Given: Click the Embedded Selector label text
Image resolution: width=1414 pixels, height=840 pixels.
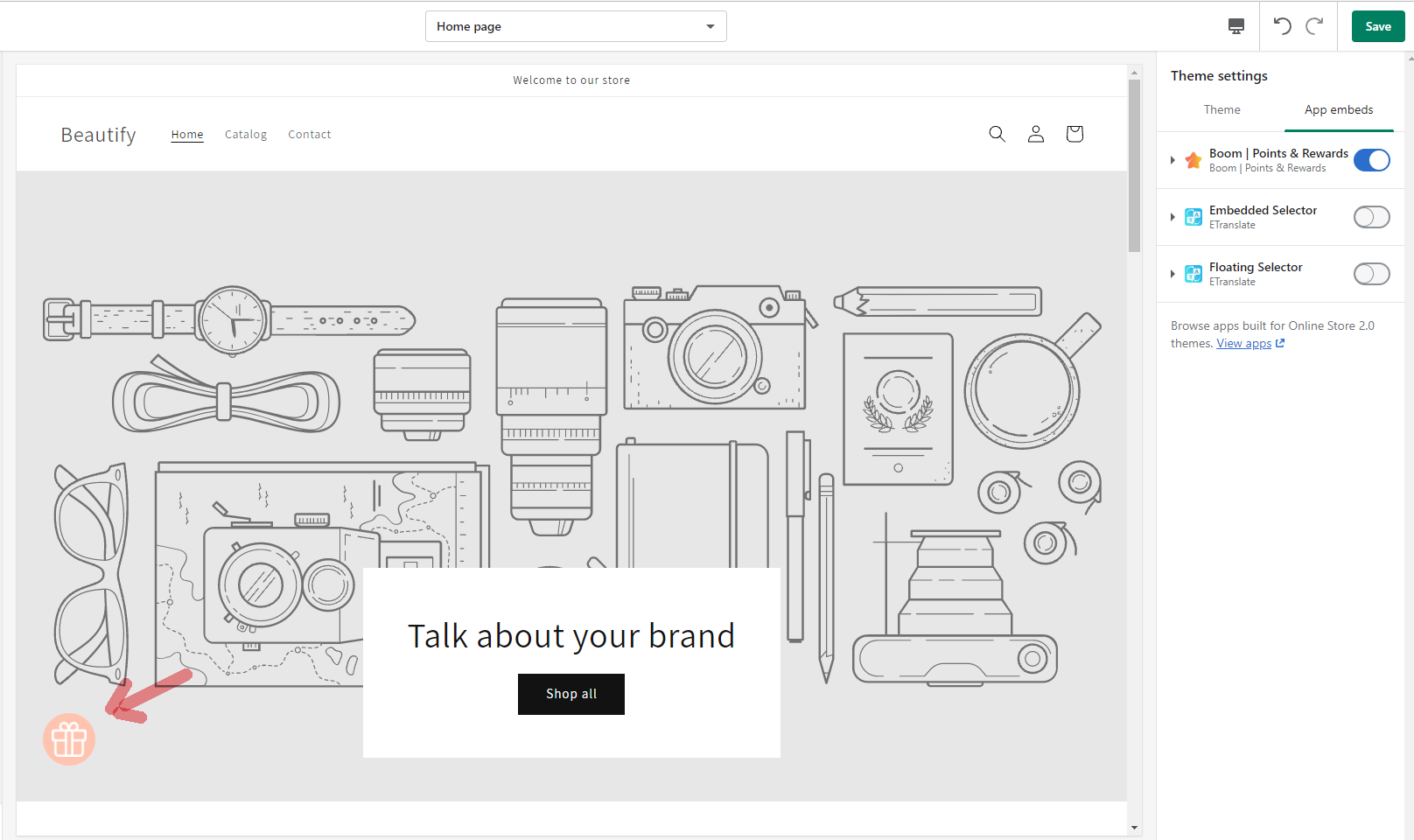Looking at the screenshot, I should coord(1263,211).
